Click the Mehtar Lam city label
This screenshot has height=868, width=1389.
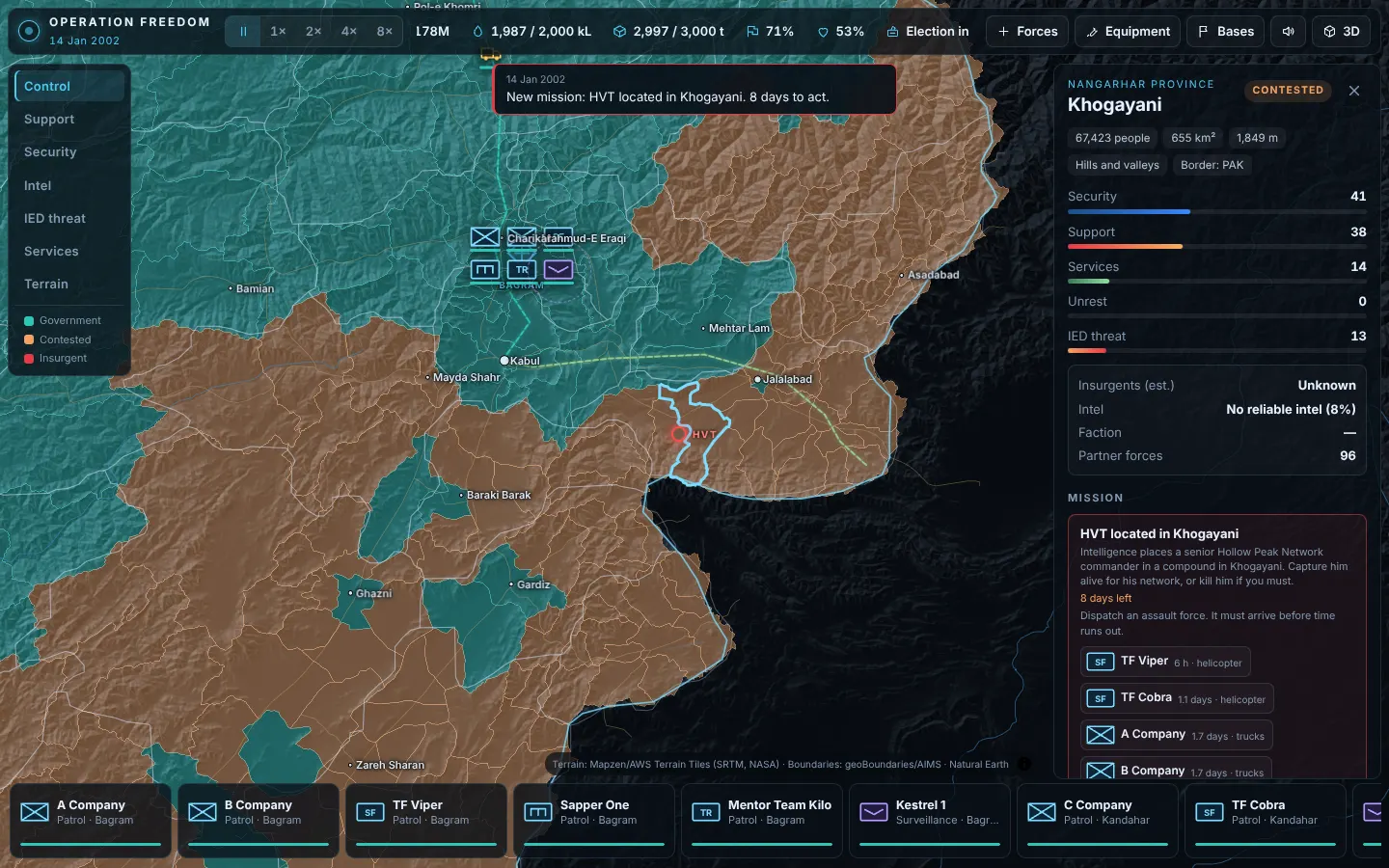coord(739,329)
